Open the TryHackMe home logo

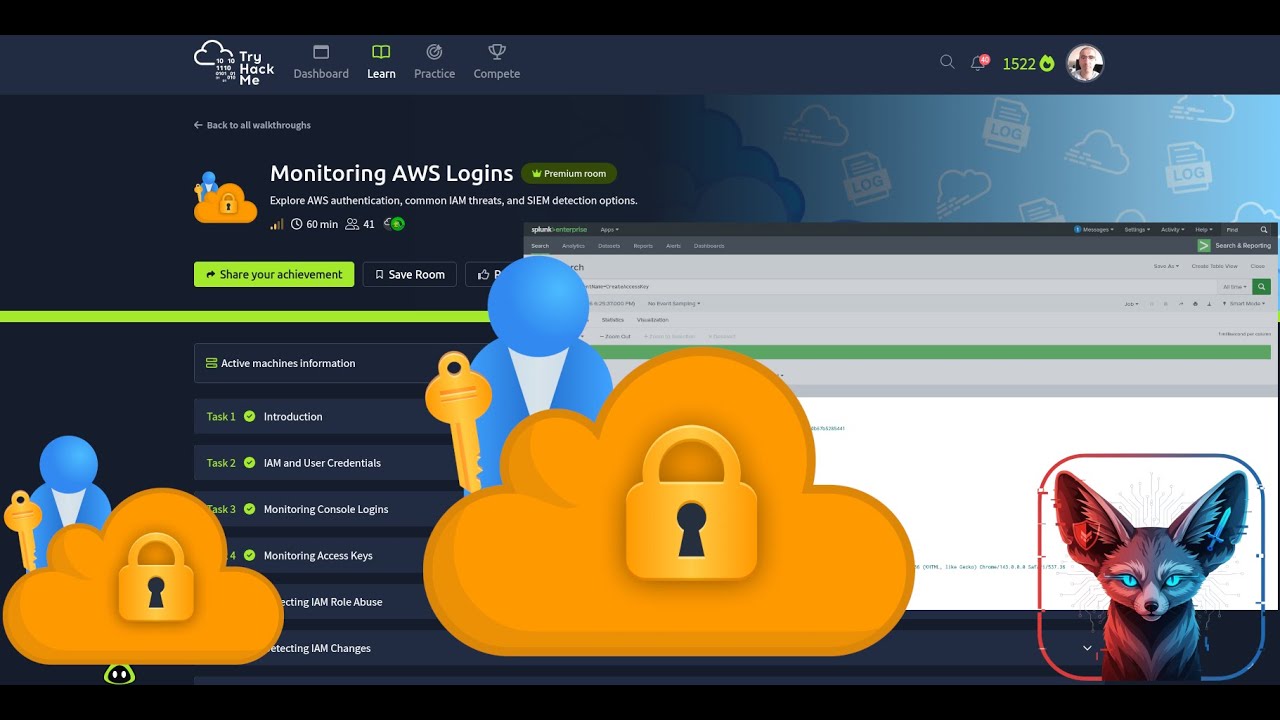pyautogui.click(x=234, y=63)
